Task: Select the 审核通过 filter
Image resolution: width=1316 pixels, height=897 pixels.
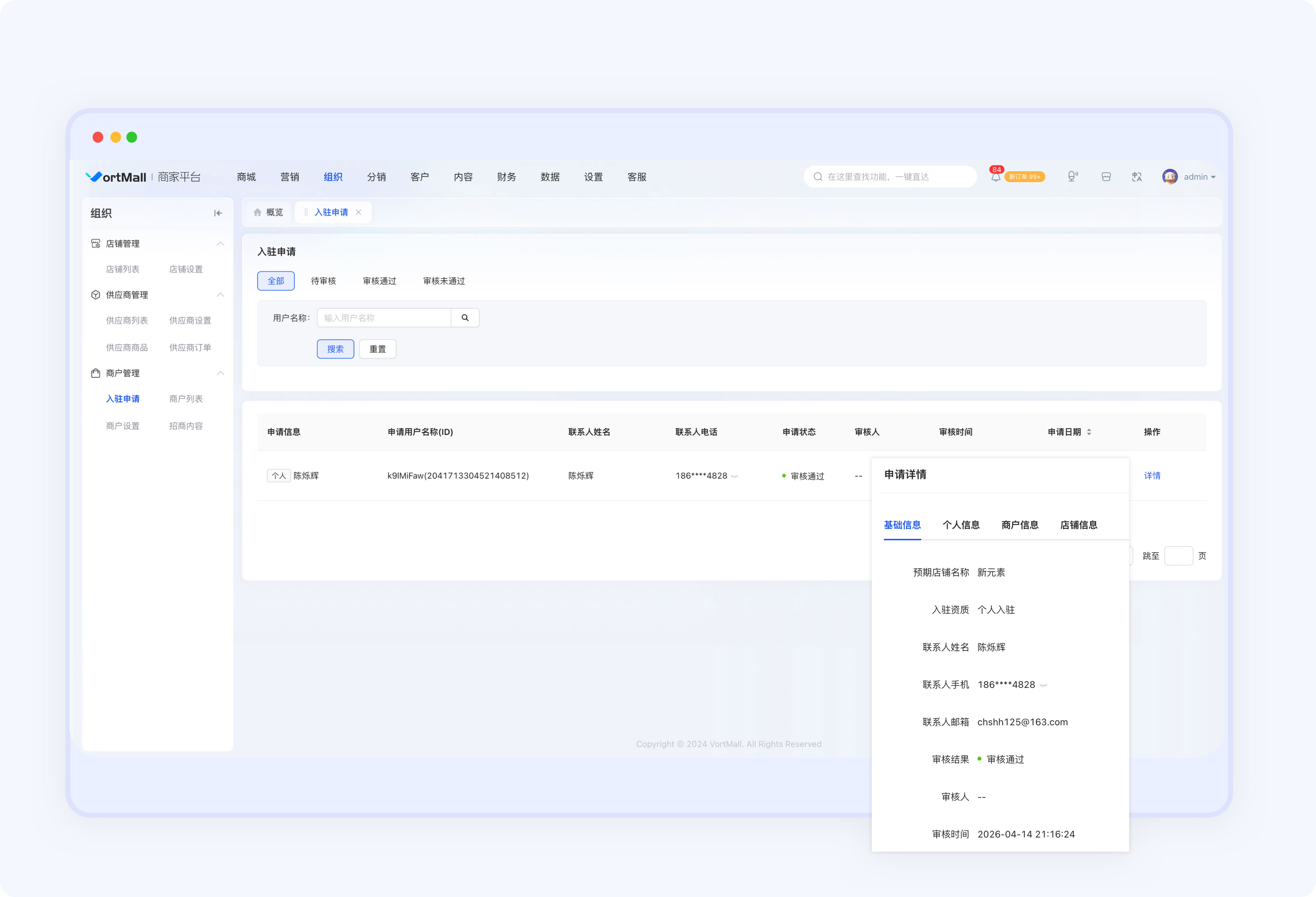Action: coord(379,281)
